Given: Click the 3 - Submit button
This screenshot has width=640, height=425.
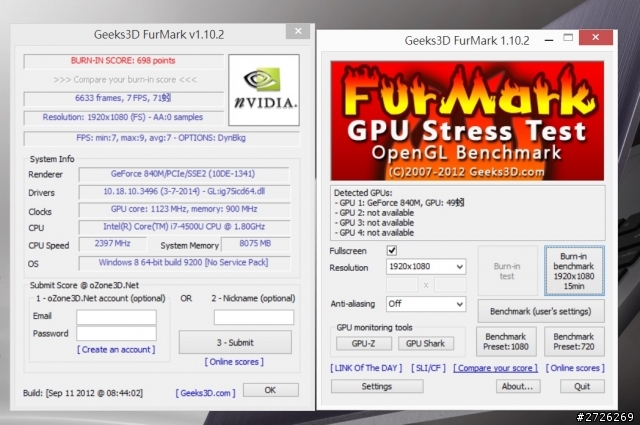Looking at the screenshot, I should (235, 343).
